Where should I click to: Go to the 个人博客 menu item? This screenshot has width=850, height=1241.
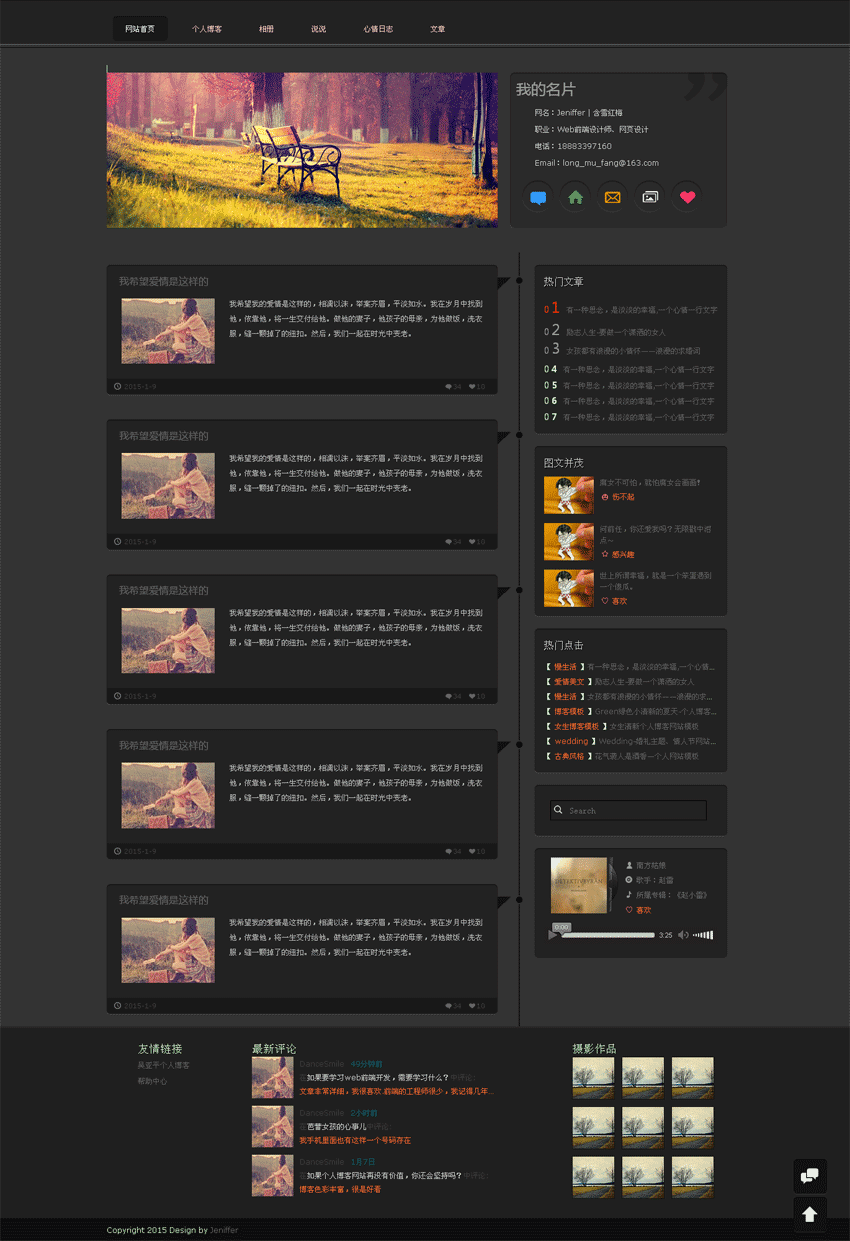(x=207, y=29)
